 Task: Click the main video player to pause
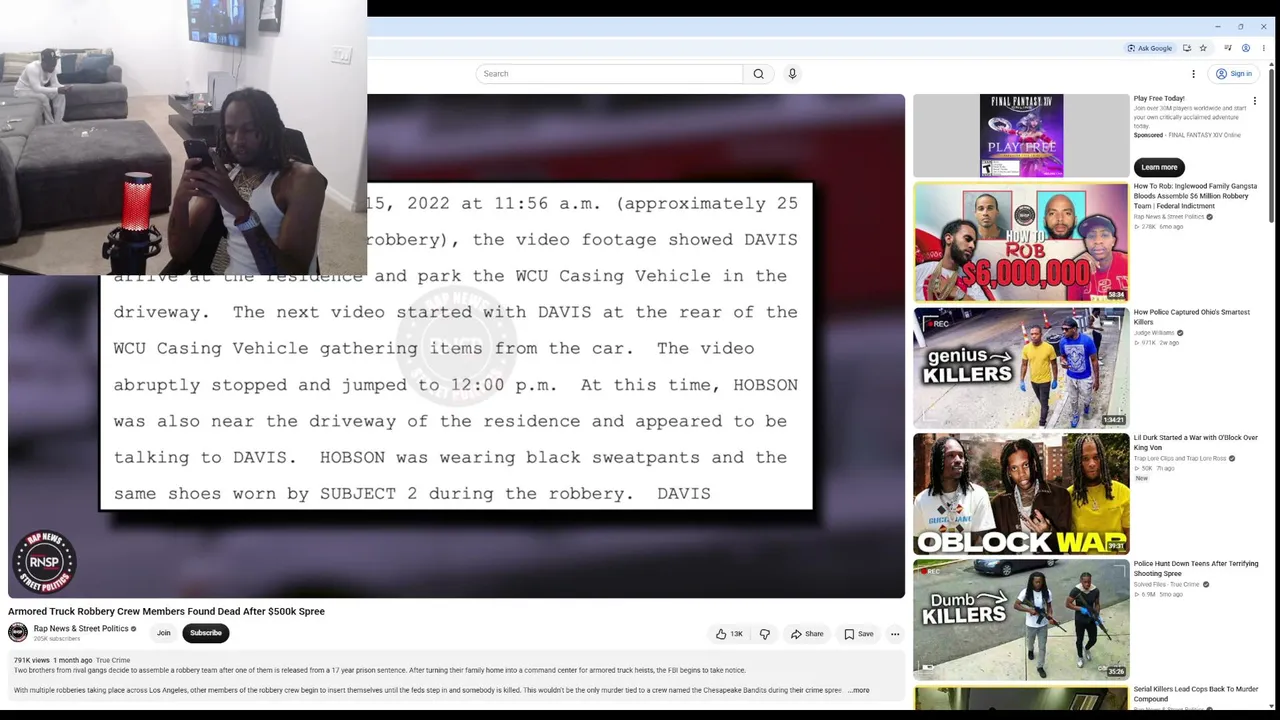pos(456,346)
